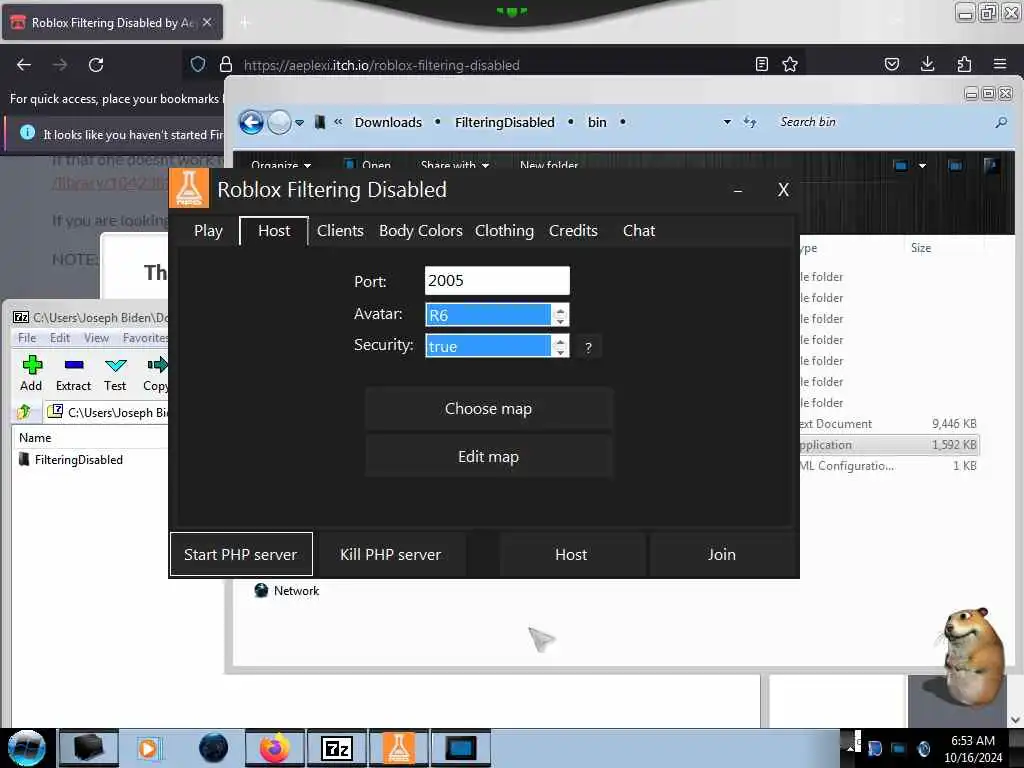
Task: Click the padlock site info icon
Action: point(226,64)
